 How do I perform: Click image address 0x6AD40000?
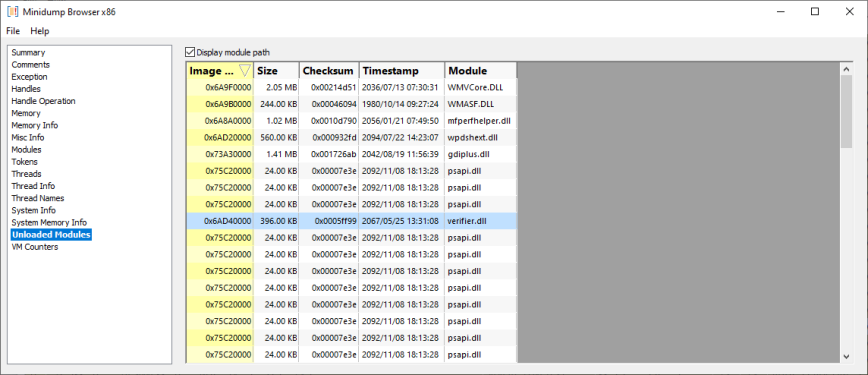coord(228,221)
